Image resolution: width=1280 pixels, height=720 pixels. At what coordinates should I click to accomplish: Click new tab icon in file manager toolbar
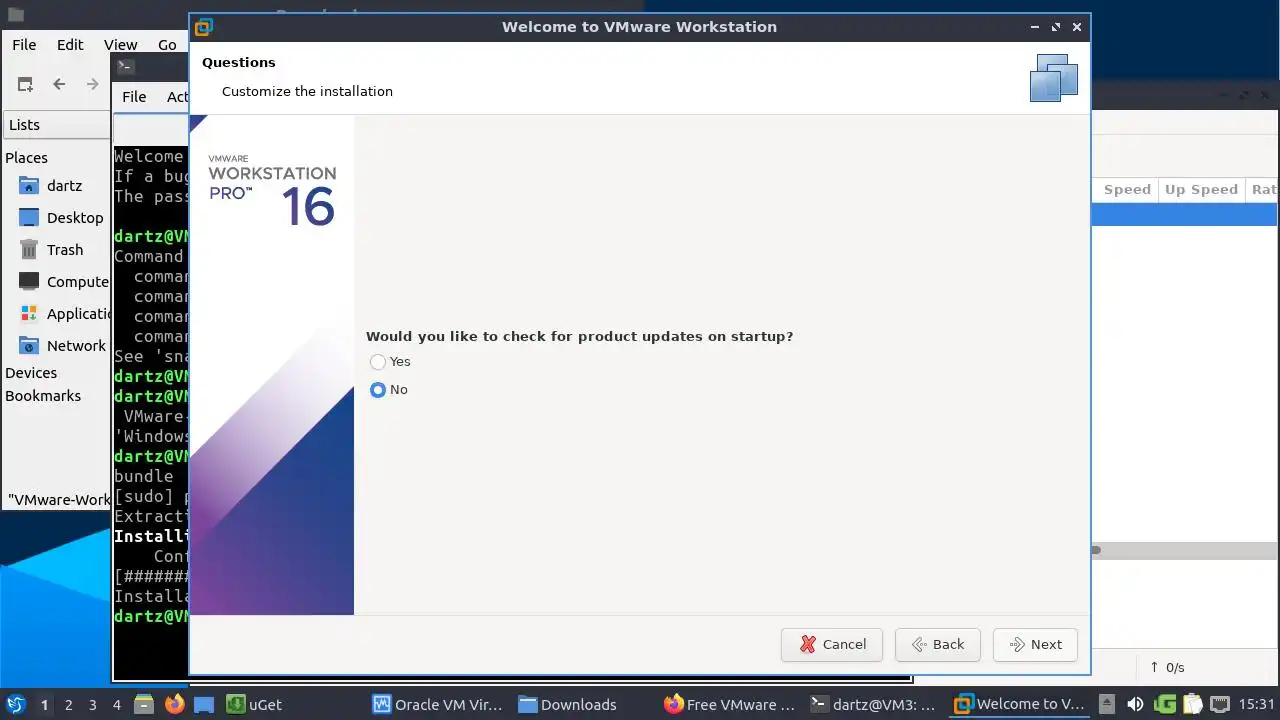click(25, 84)
